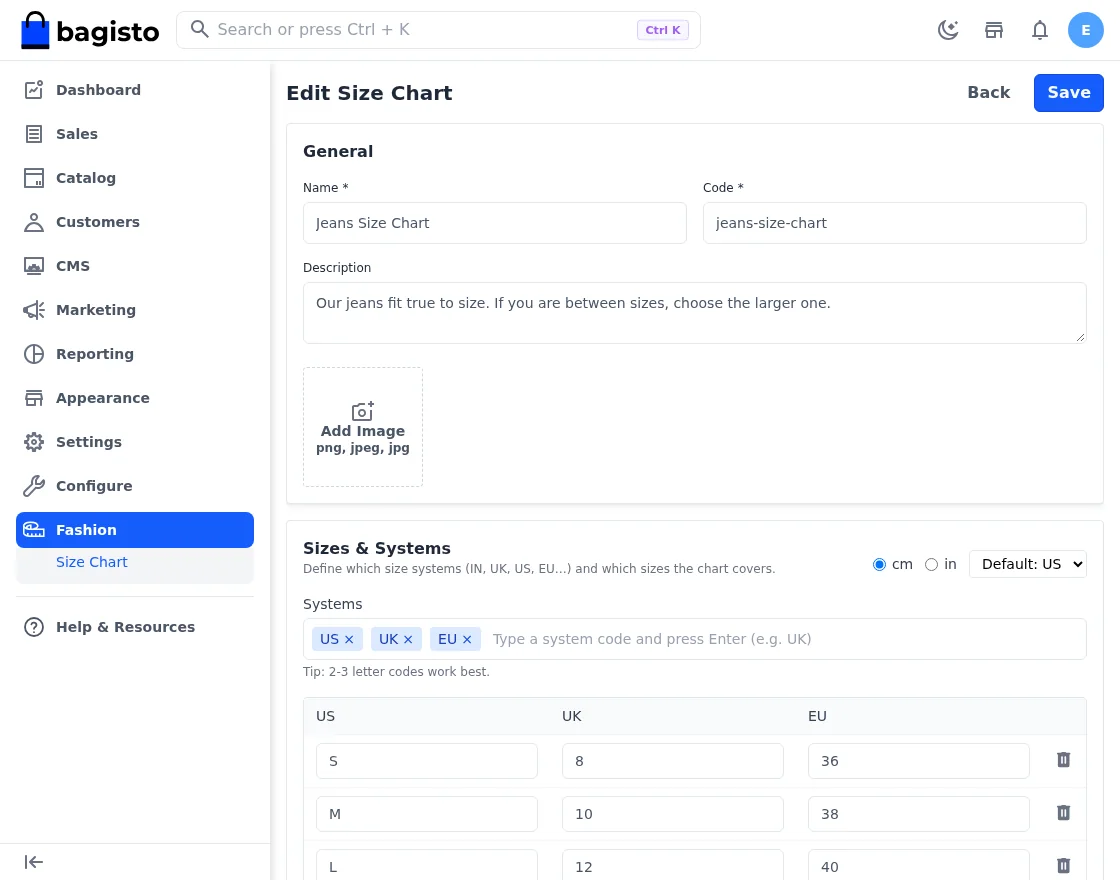The height and width of the screenshot is (880, 1120).
Task: Edit the EU size 36 field
Action: tap(919, 761)
